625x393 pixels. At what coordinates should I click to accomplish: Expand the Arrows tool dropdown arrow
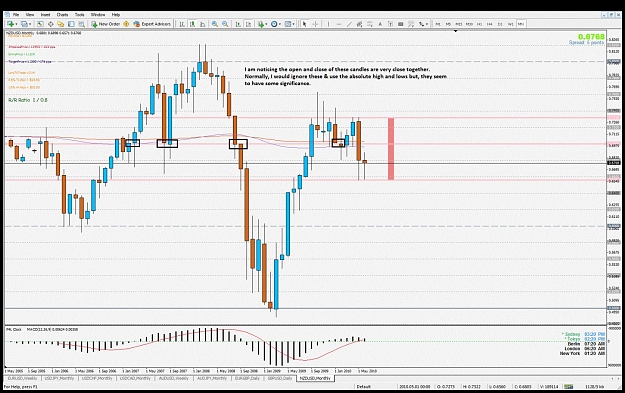click(x=427, y=24)
